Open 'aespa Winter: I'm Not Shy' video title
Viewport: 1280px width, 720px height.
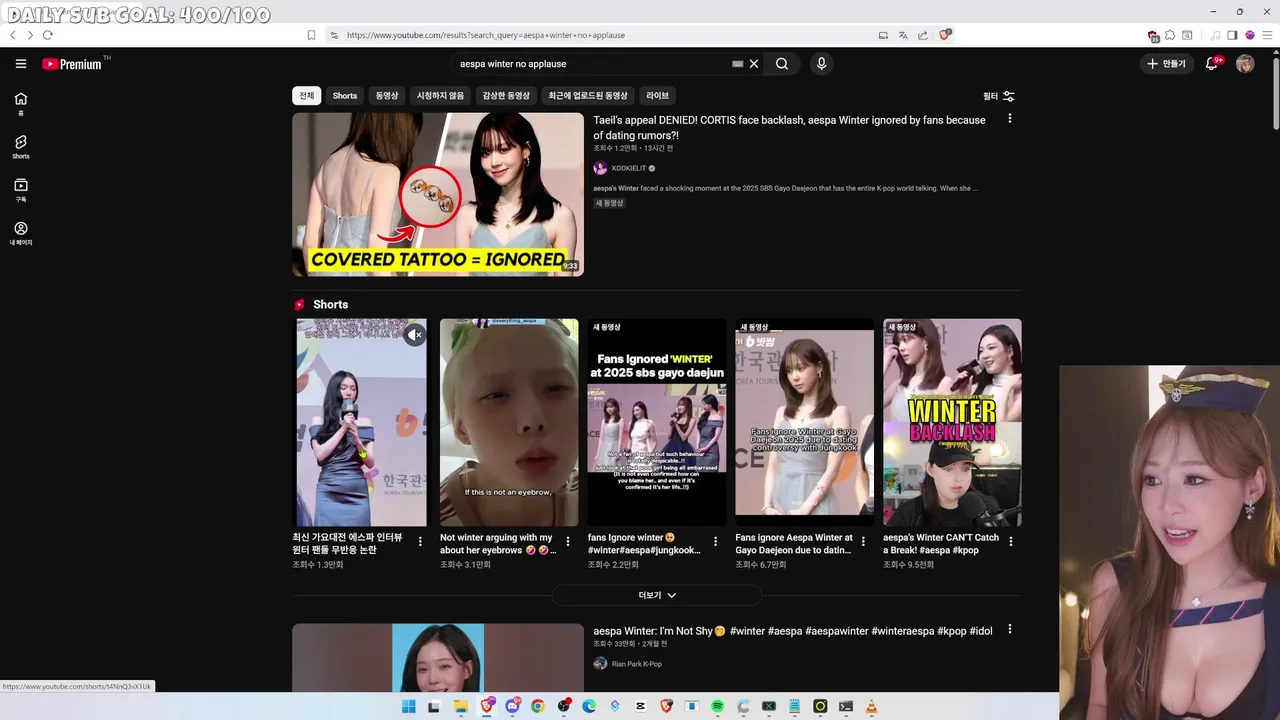pos(793,631)
